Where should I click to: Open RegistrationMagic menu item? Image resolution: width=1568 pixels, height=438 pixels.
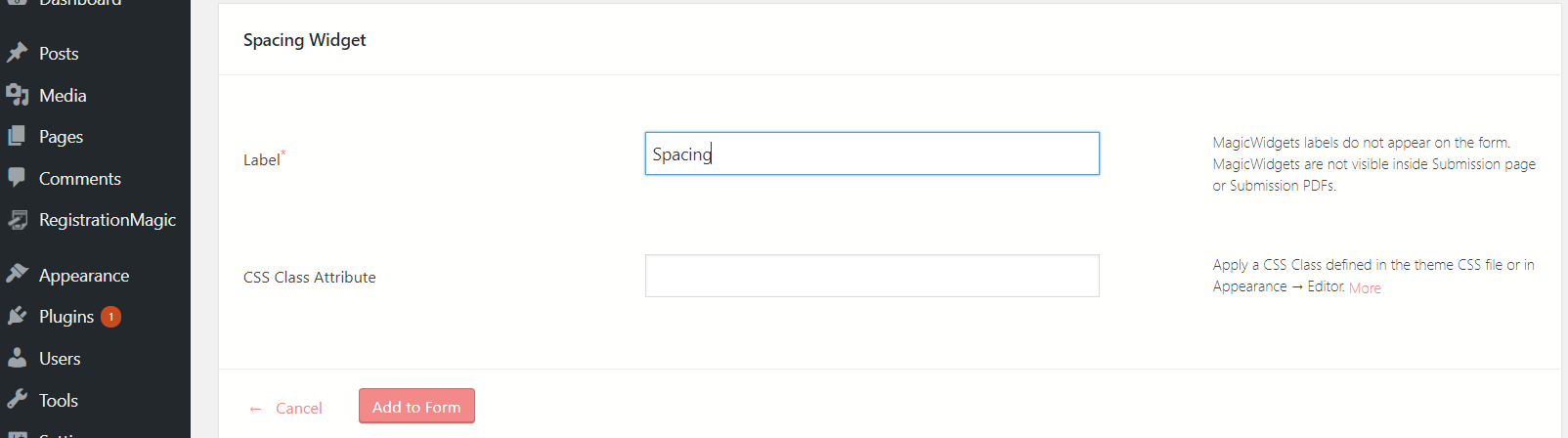(x=108, y=220)
